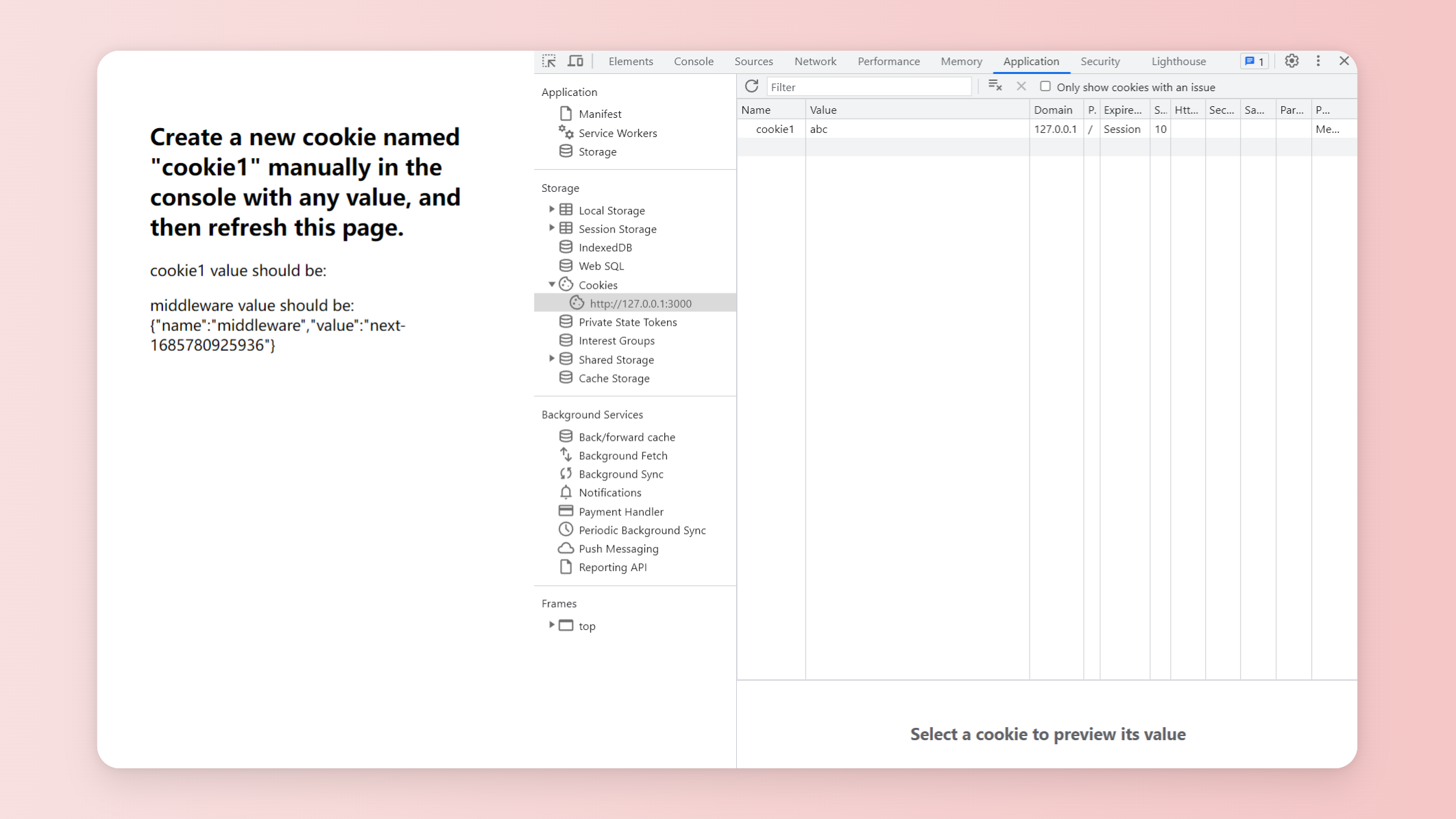Open the Network panel
Screen dimensions: 1456x819
[x=815, y=61]
